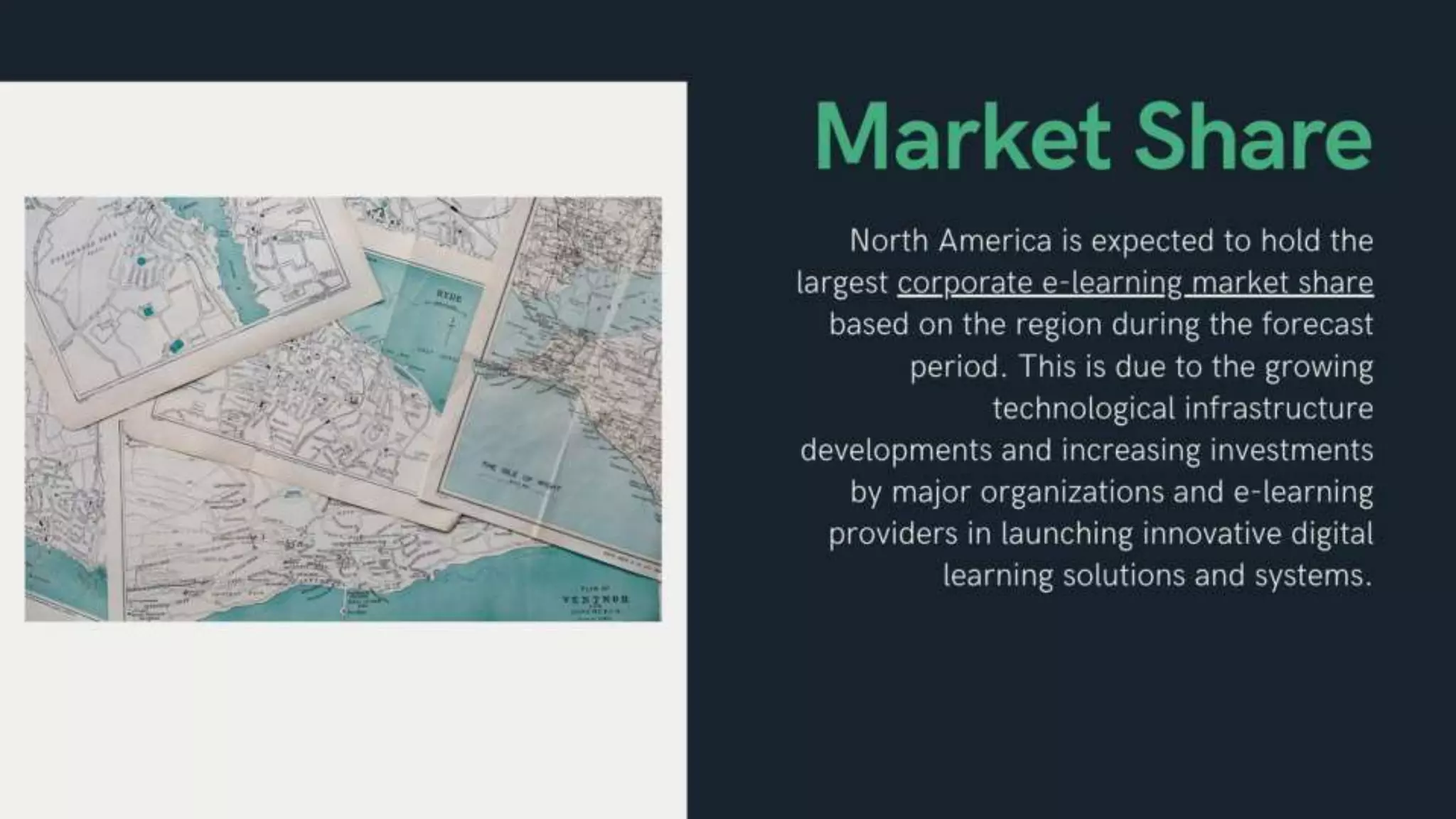Select the map collage photo
The height and width of the screenshot is (819, 1456).
point(343,409)
